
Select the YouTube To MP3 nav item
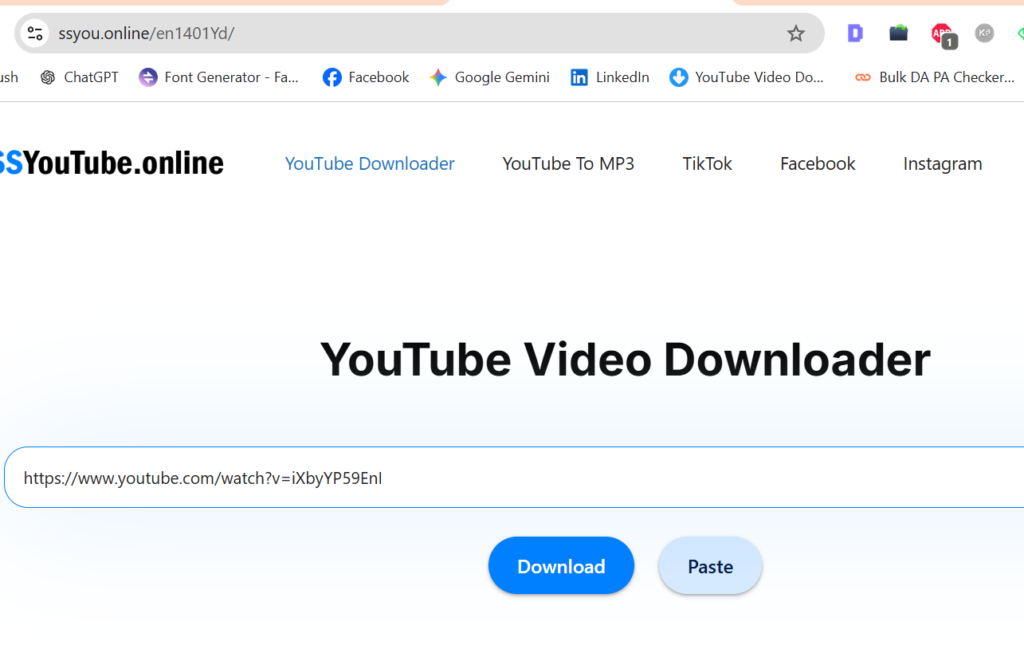pos(568,163)
